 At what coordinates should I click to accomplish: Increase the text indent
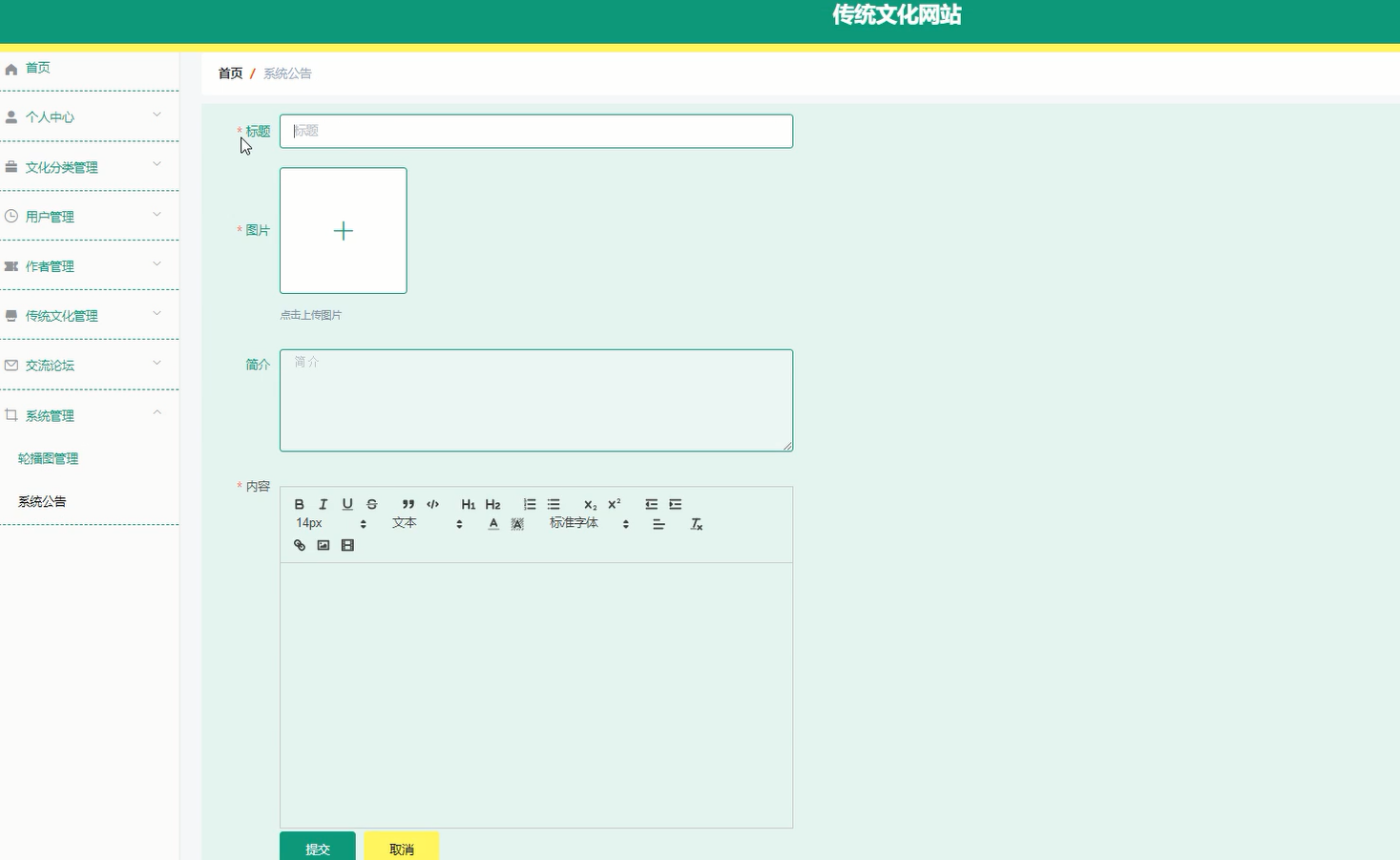(676, 504)
